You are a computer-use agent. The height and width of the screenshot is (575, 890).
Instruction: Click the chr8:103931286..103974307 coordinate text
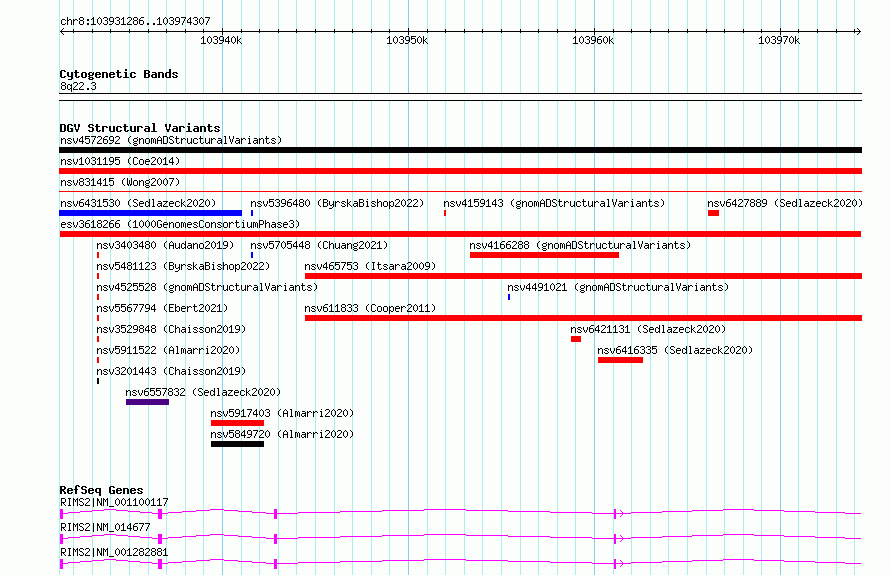pyautogui.click(x=135, y=21)
